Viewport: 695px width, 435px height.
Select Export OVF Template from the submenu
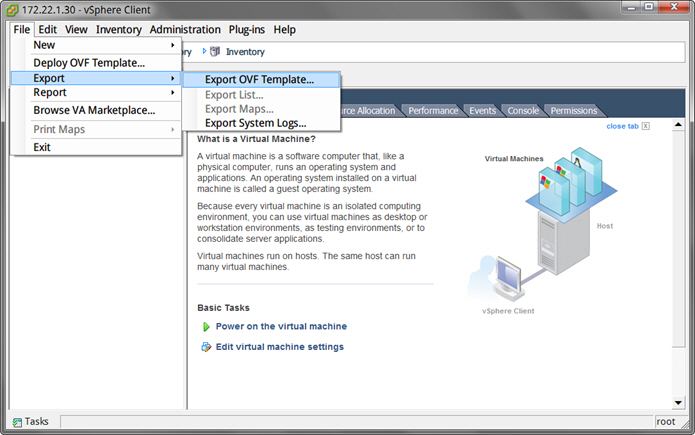pyautogui.click(x=259, y=80)
